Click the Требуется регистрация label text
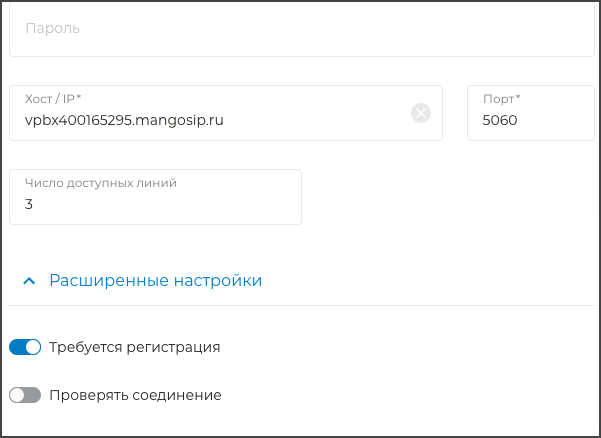This screenshot has height=438, width=601. 134,347
